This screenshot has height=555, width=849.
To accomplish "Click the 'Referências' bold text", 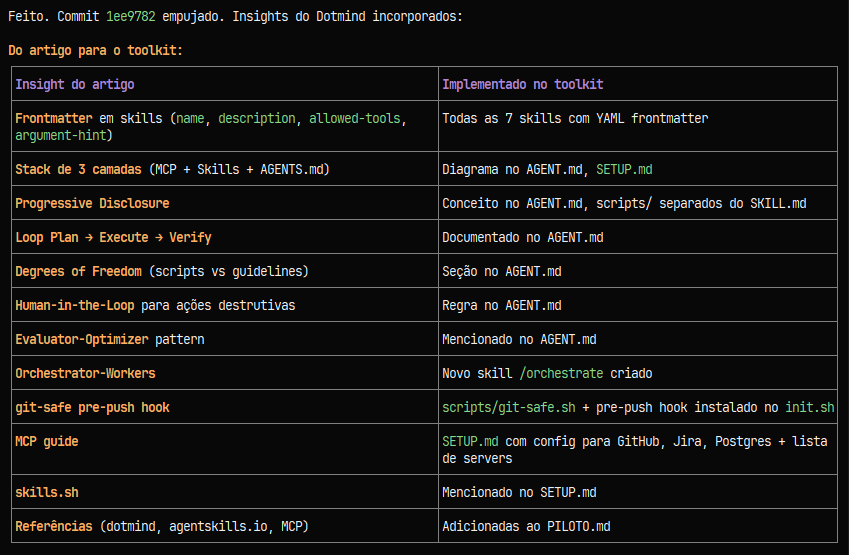I will pos(54,526).
